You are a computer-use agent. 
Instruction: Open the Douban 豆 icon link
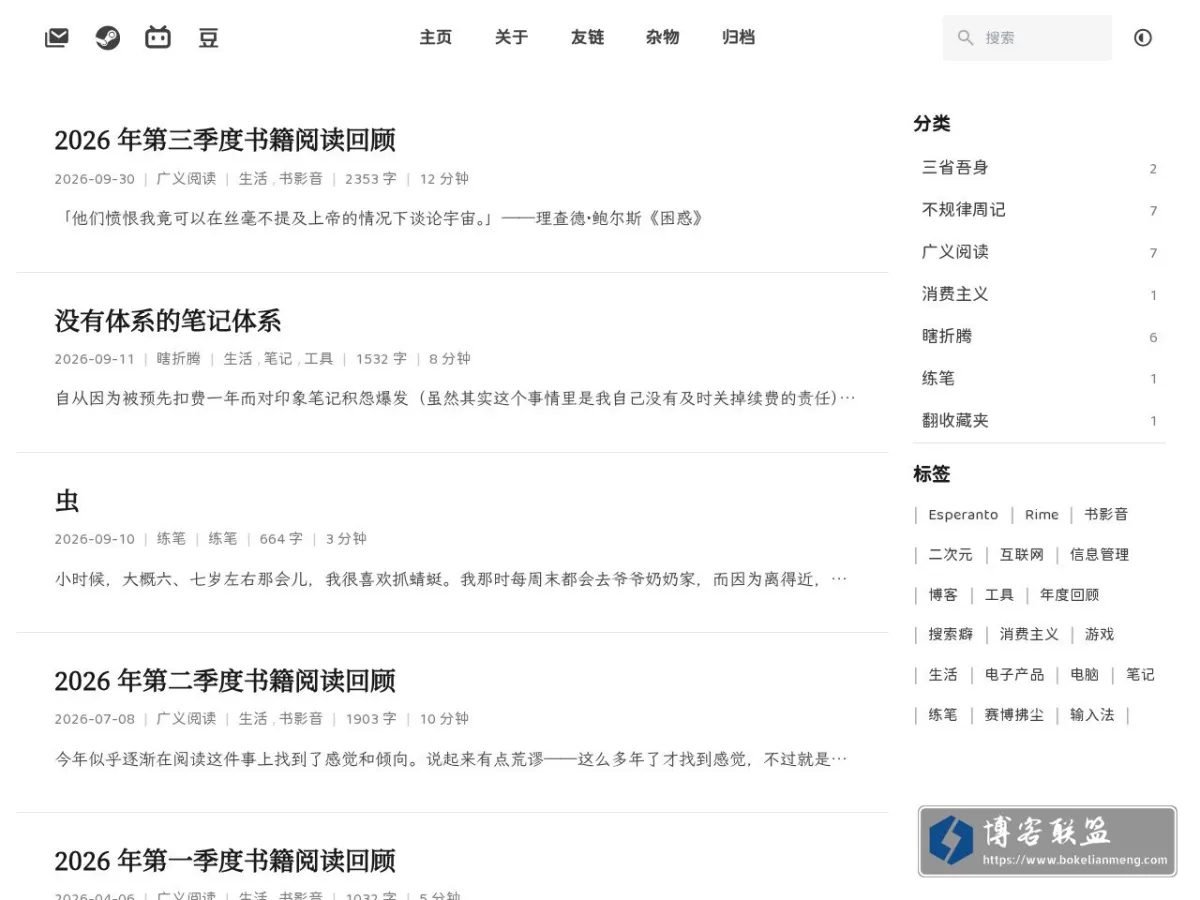(208, 38)
